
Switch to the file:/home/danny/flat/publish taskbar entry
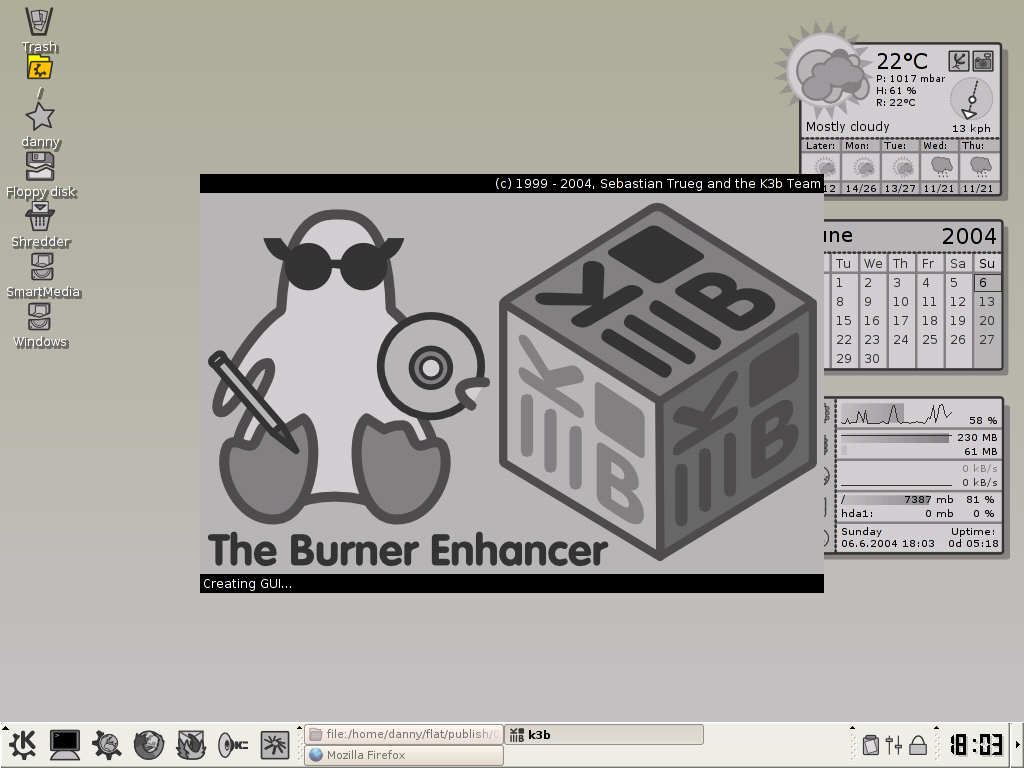404,735
